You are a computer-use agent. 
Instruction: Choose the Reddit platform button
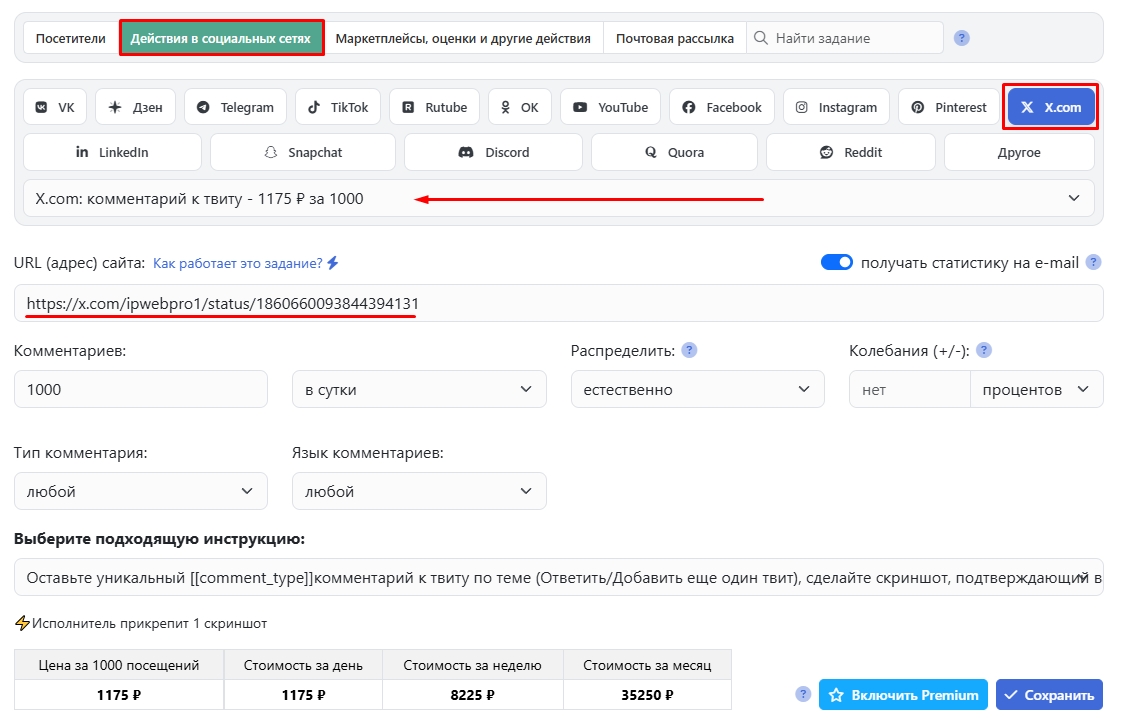[850, 152]
